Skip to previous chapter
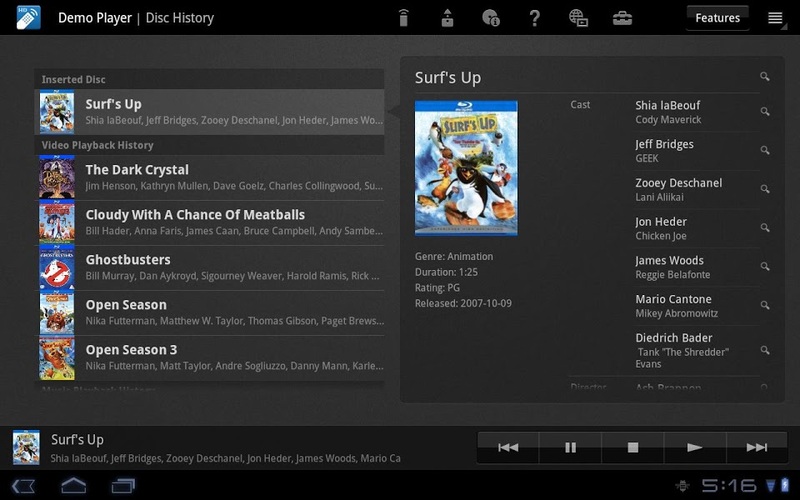This screenshot has width=800, height=500. pyautogui.click(x=508, y=447)
